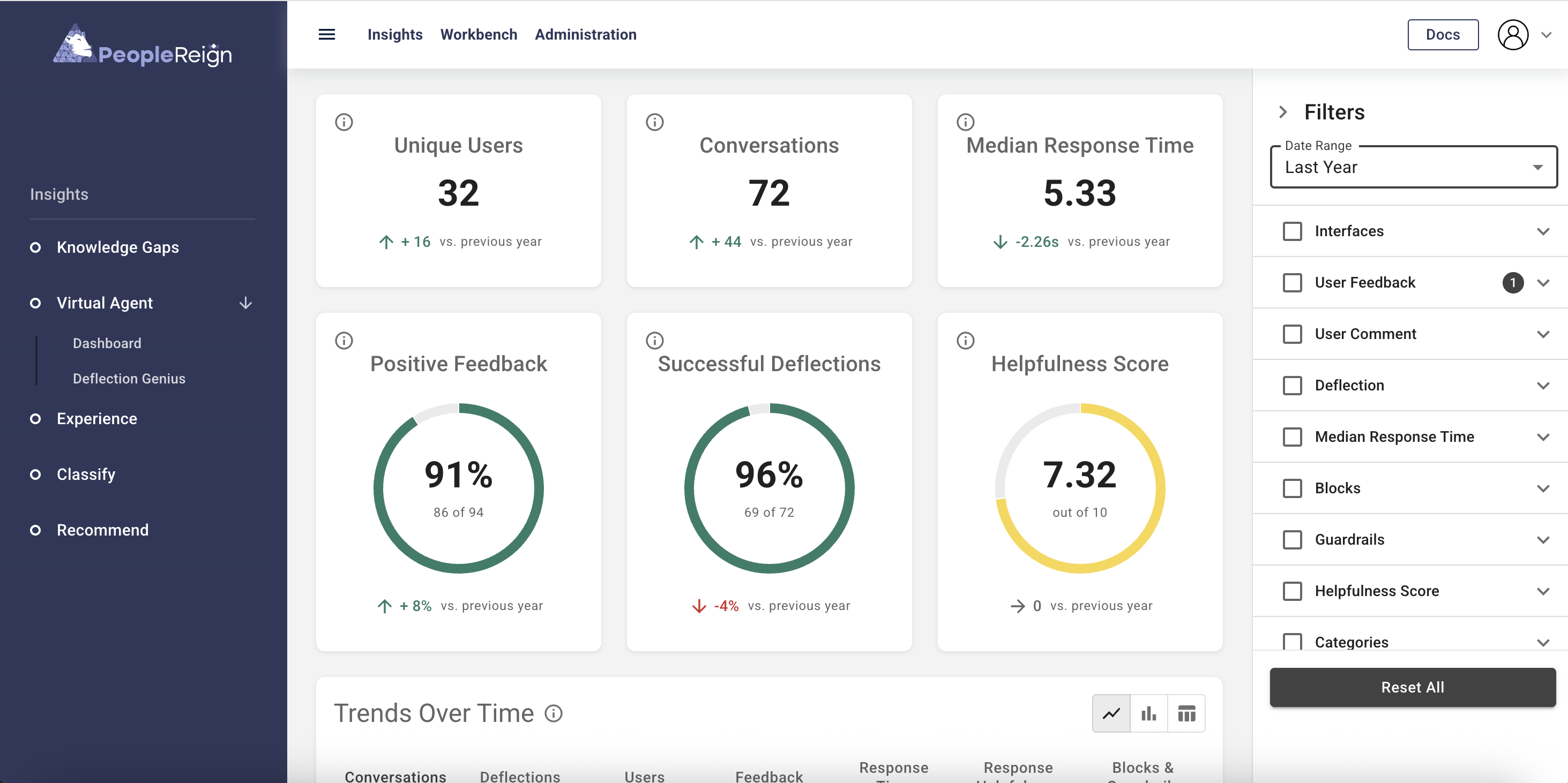Click the info icon beside Trends Over Time

[554, 713]
